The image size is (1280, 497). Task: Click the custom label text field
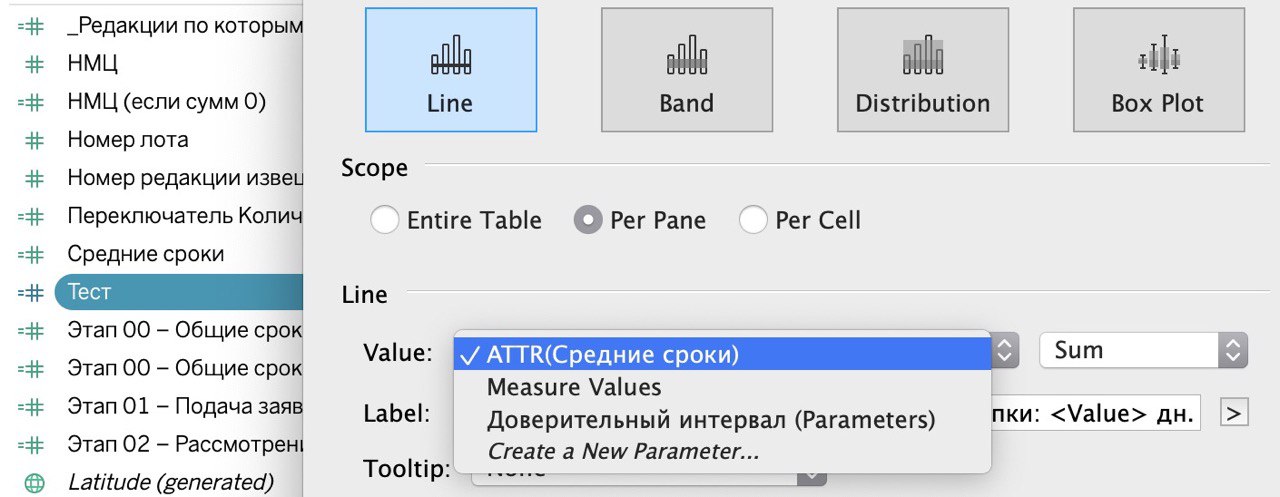pyautogui.click(x=1097, y=412)
